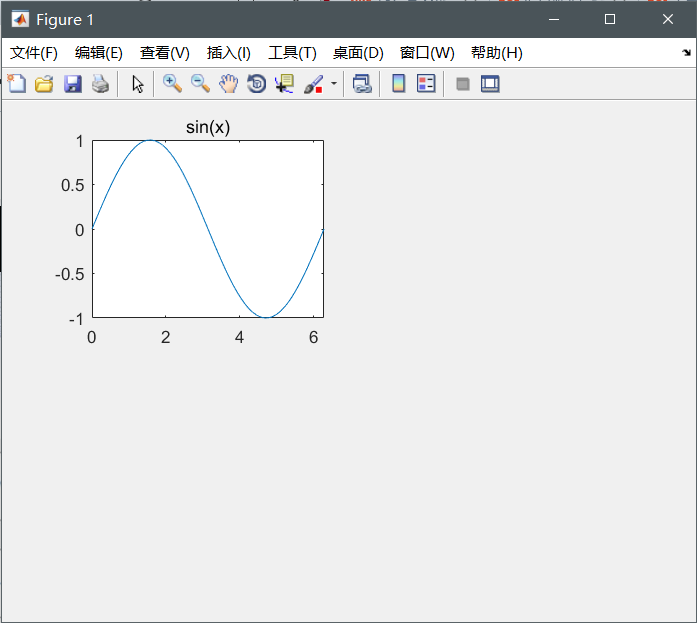Click y-axis tick label -1
Image resolution: width=697 pixels, height=623 pixels.
coord(76,319)
